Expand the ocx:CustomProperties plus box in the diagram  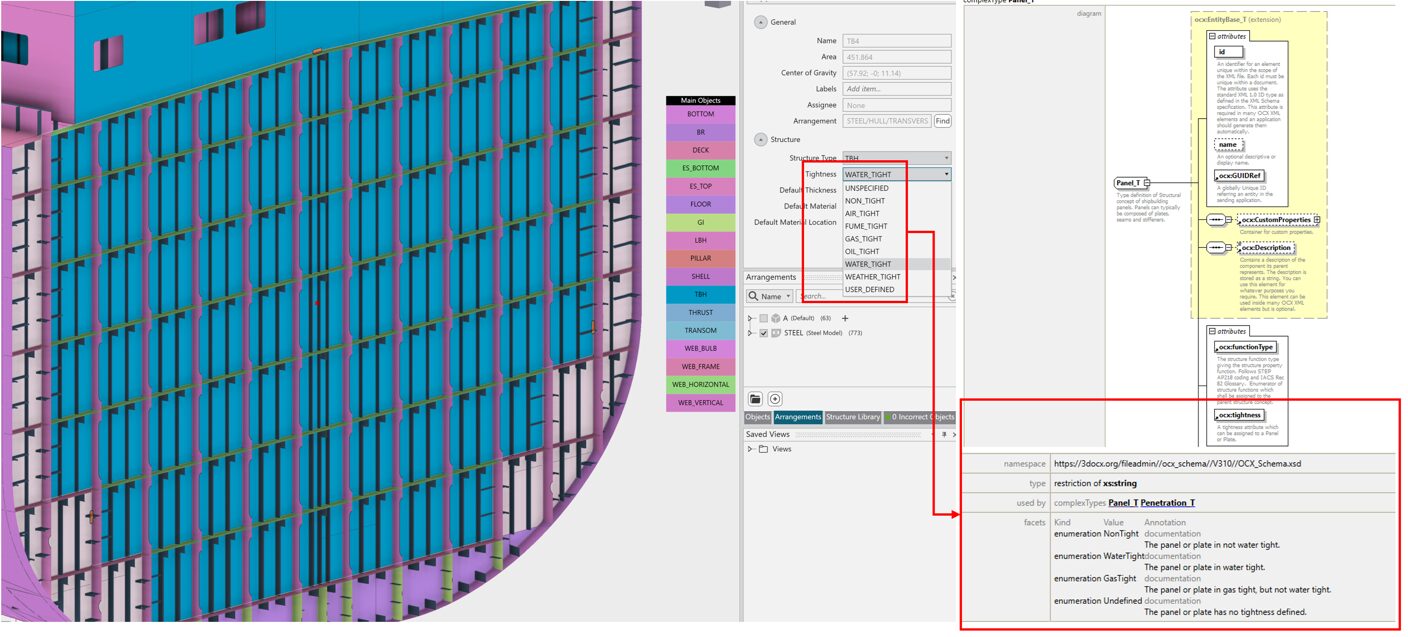click(x=1317, y=219)
